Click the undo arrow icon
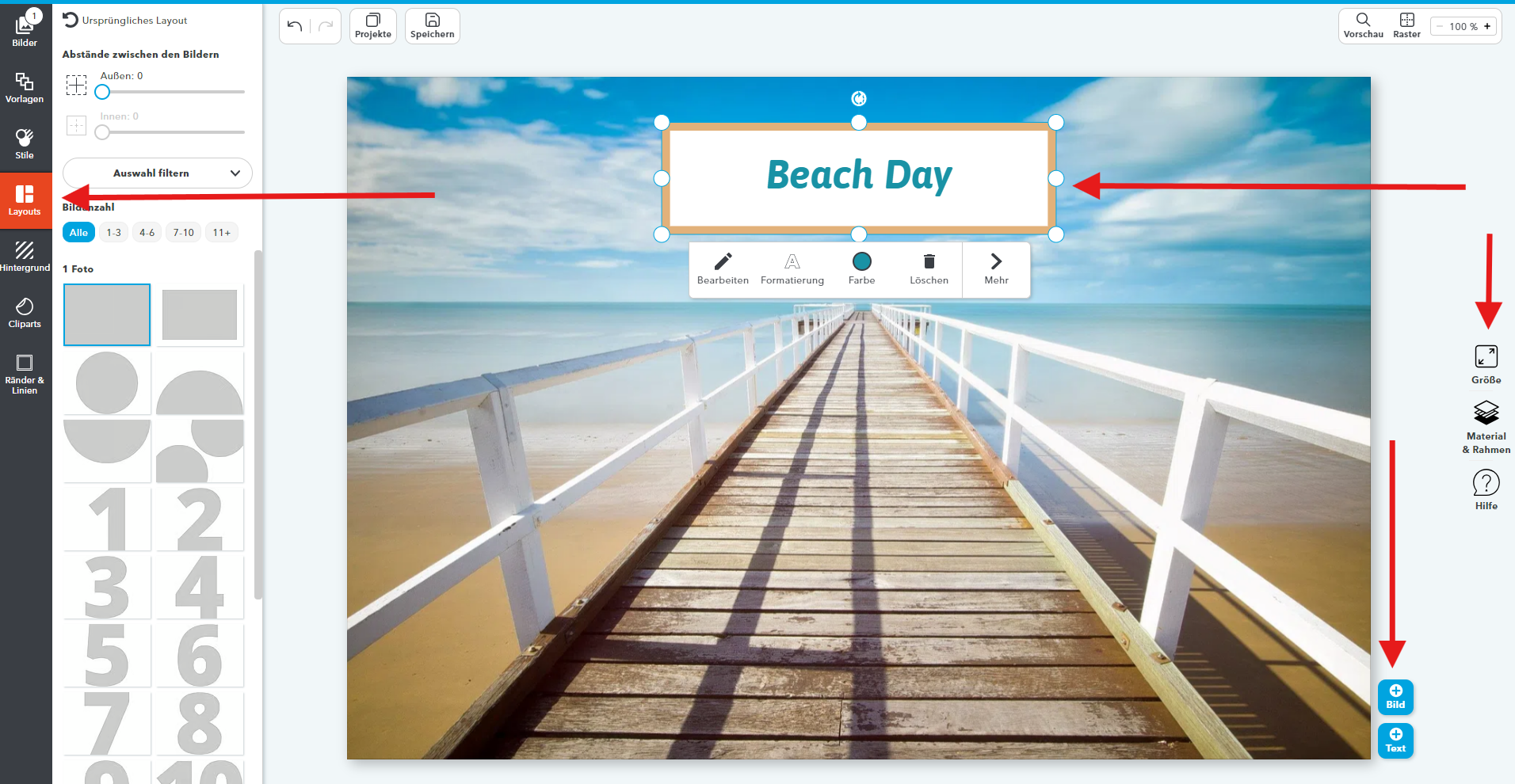The image size is (1515, 784). pyautogui.click(x=295, y=26)
